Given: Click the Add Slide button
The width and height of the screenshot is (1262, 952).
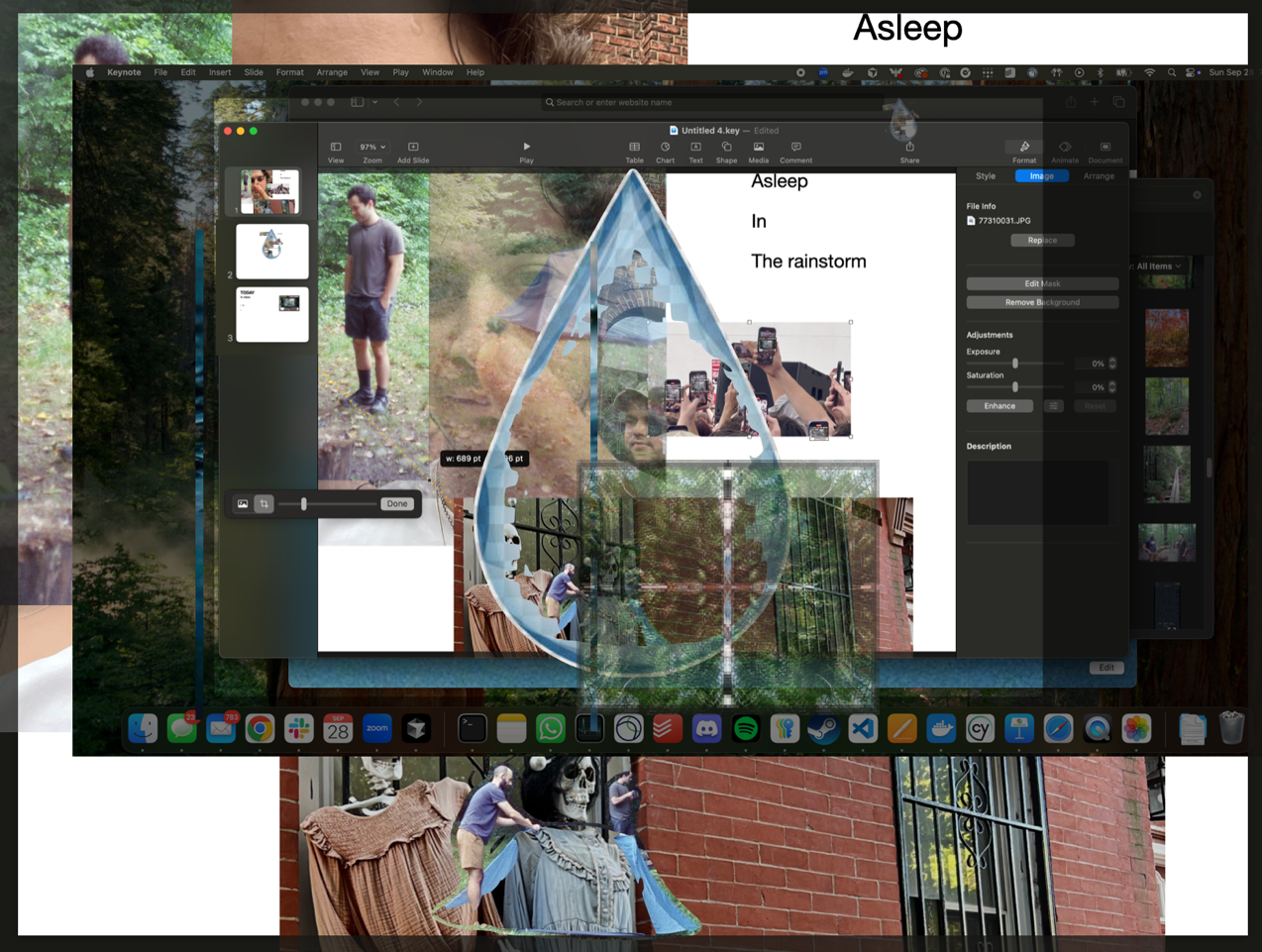Looking at the screenshot, I should tap(413, 151).
